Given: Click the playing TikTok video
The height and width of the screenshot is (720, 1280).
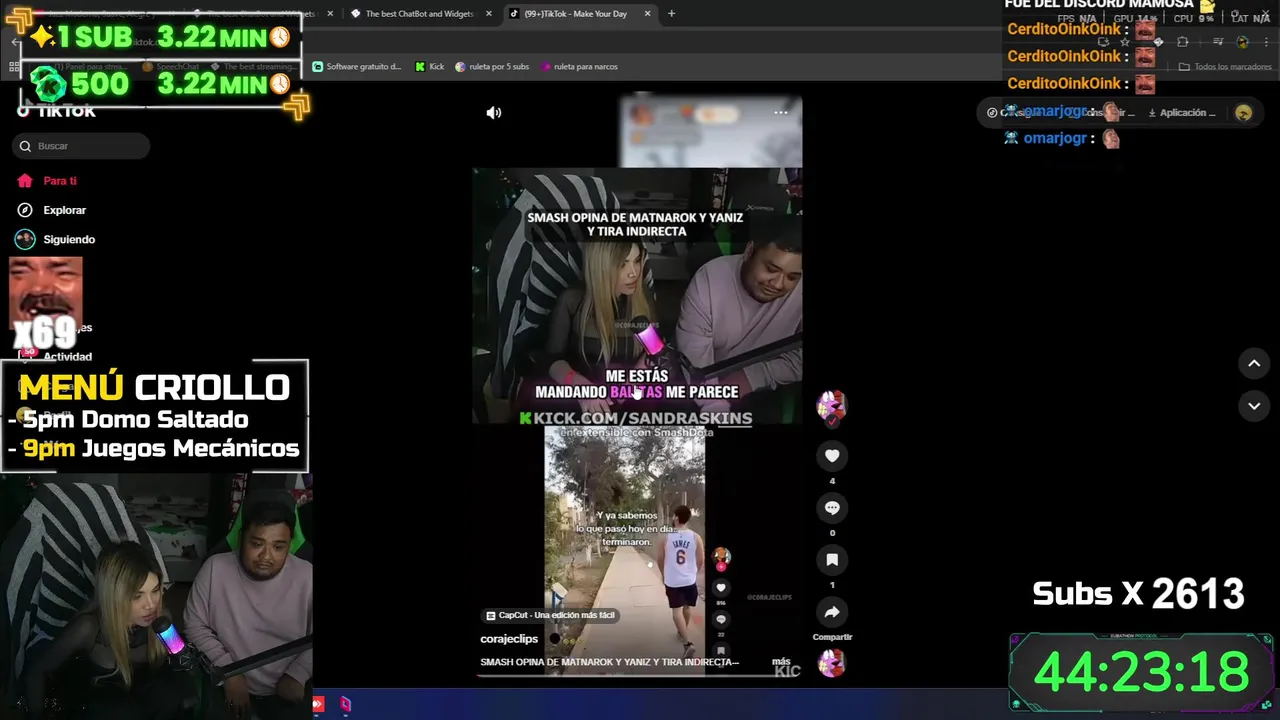Looking at the screenshot, I should tap(637, 389).
